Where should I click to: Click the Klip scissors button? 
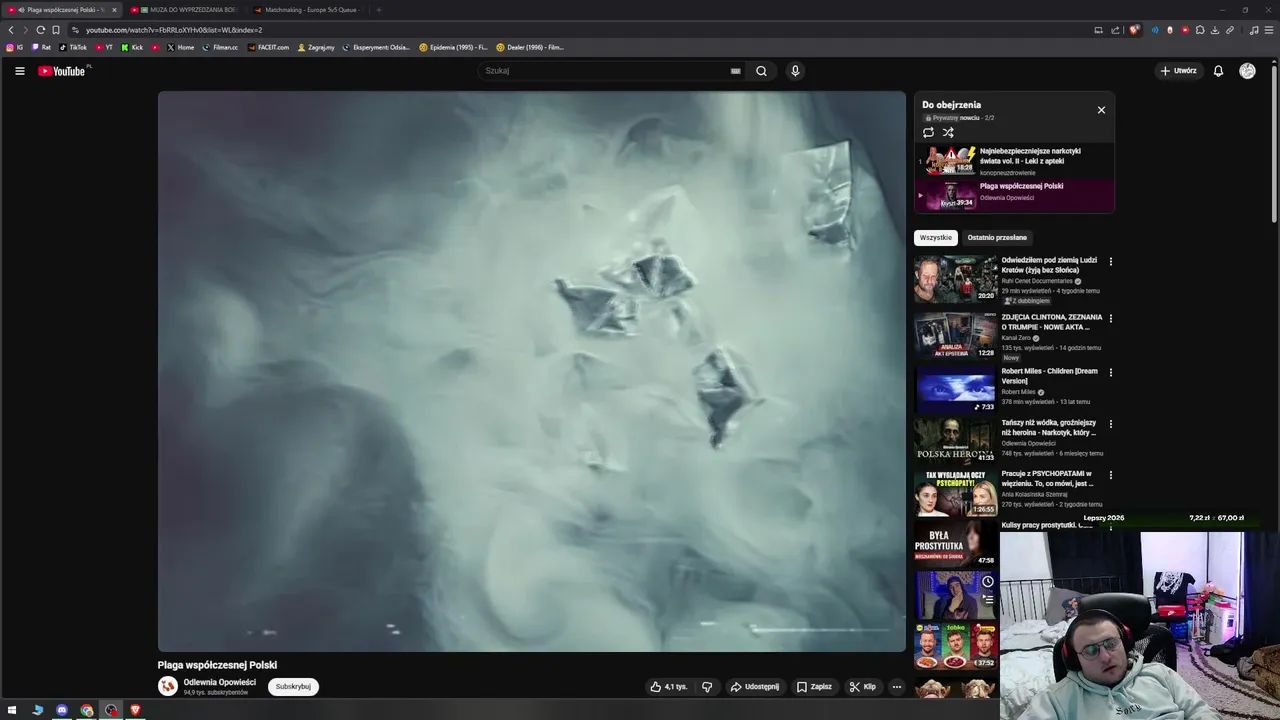(862, 687)
